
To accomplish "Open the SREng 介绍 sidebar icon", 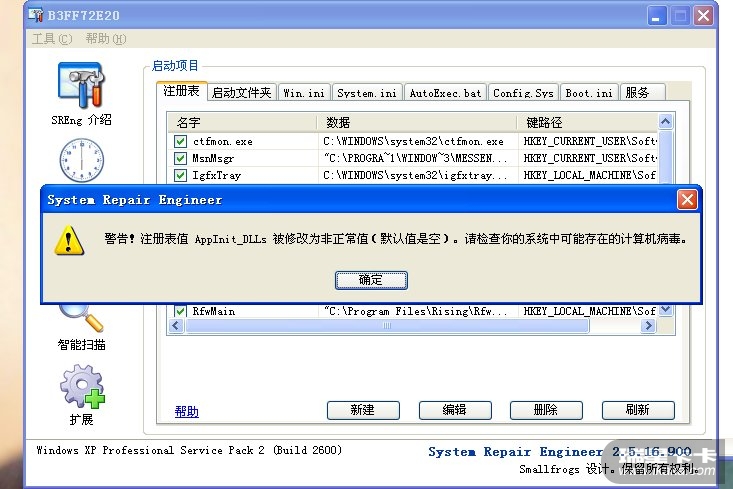I will 81,93.
